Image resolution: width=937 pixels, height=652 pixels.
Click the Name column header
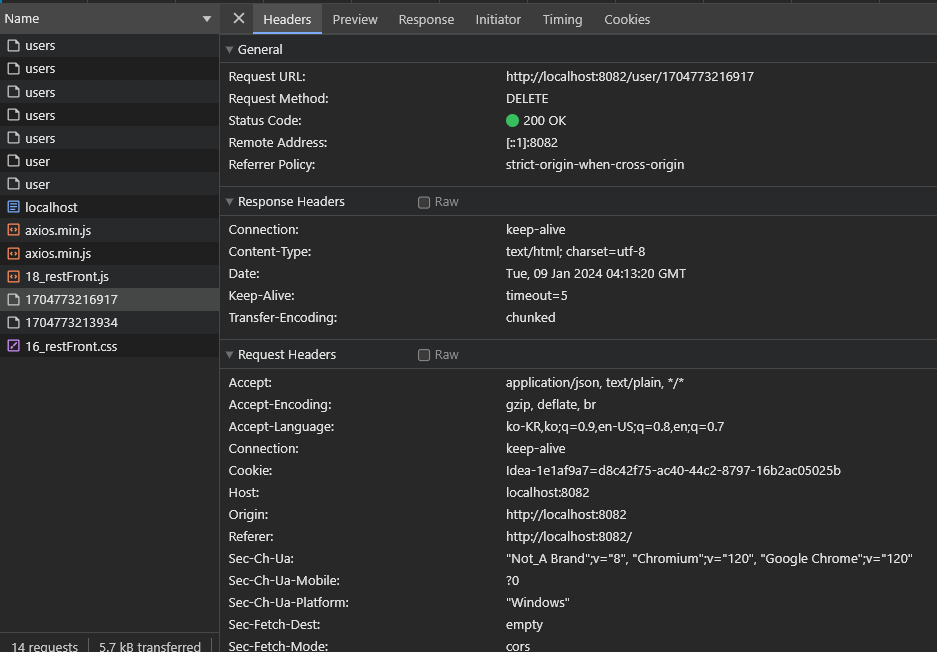109,19
